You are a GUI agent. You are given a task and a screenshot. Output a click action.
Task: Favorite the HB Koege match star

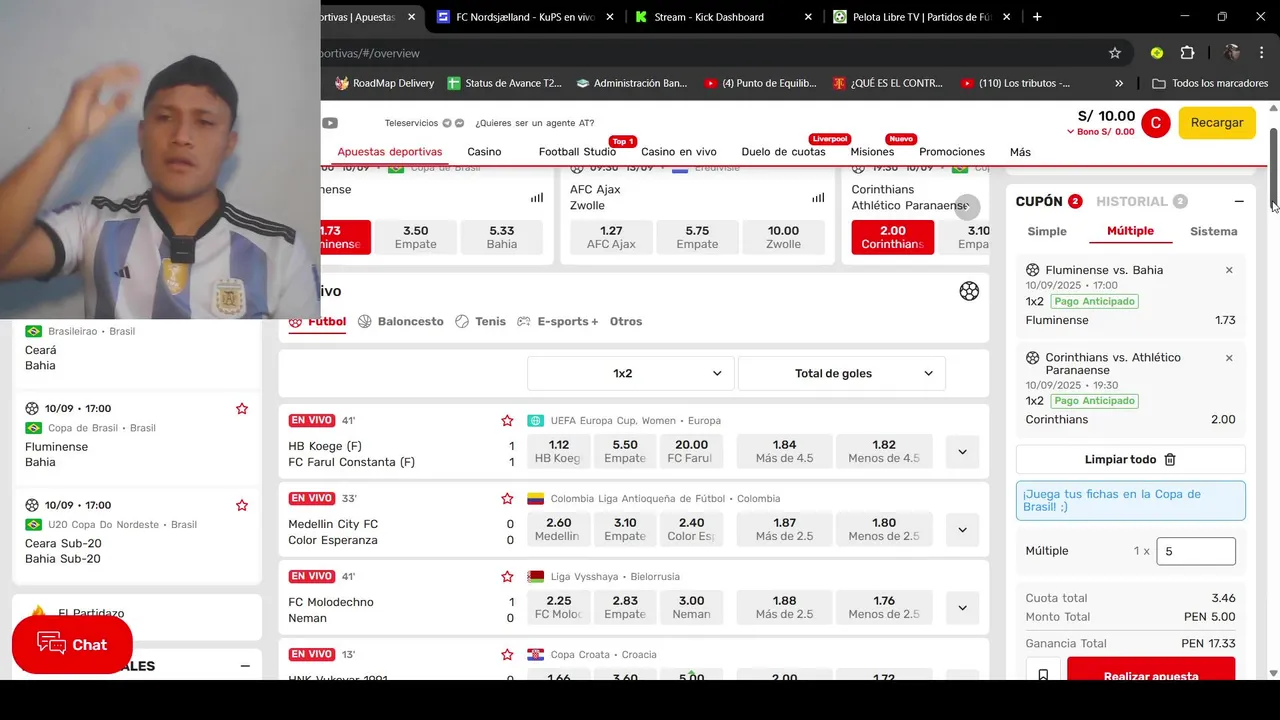click(x=507, y=421)
